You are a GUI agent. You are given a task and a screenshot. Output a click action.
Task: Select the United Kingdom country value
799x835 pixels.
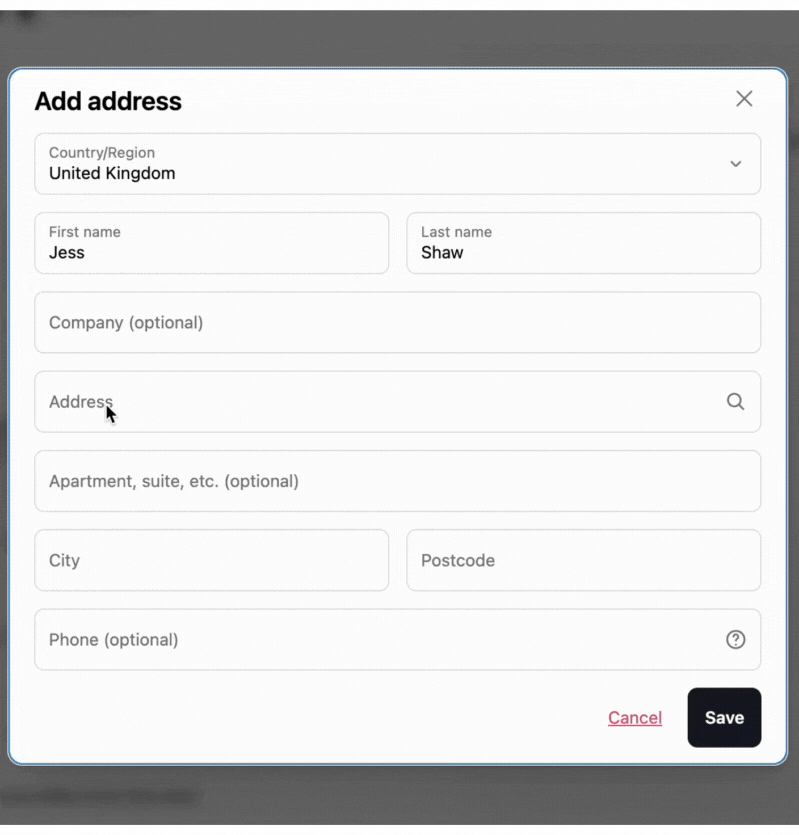[x=112, y=174]
